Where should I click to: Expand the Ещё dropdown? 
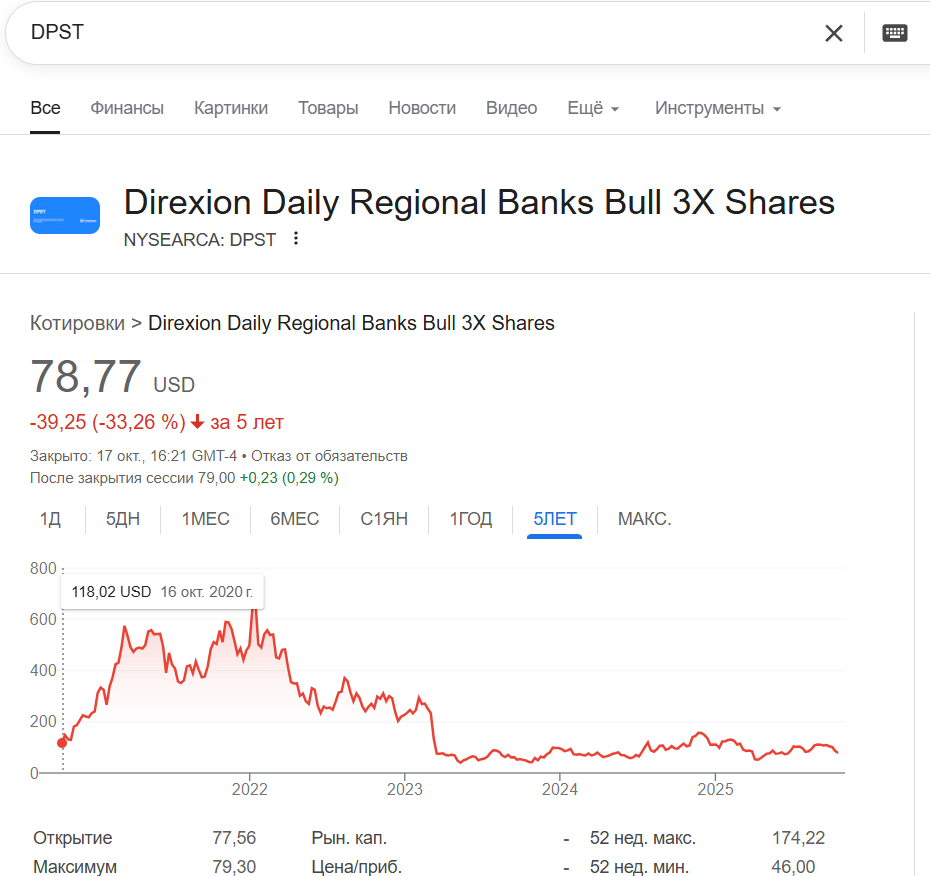click(x=593, y=108)
